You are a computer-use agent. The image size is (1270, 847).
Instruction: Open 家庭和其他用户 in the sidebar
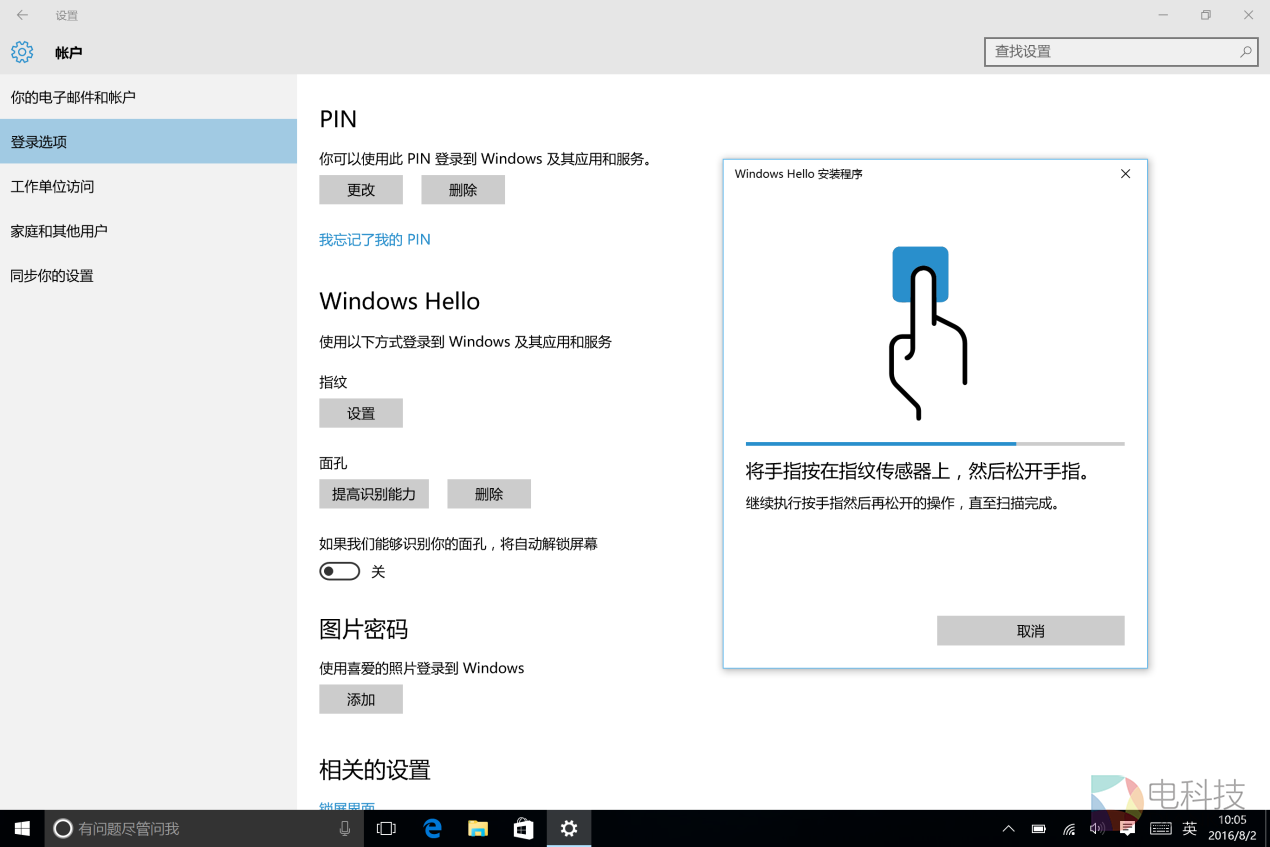click(x=59, y=231)
